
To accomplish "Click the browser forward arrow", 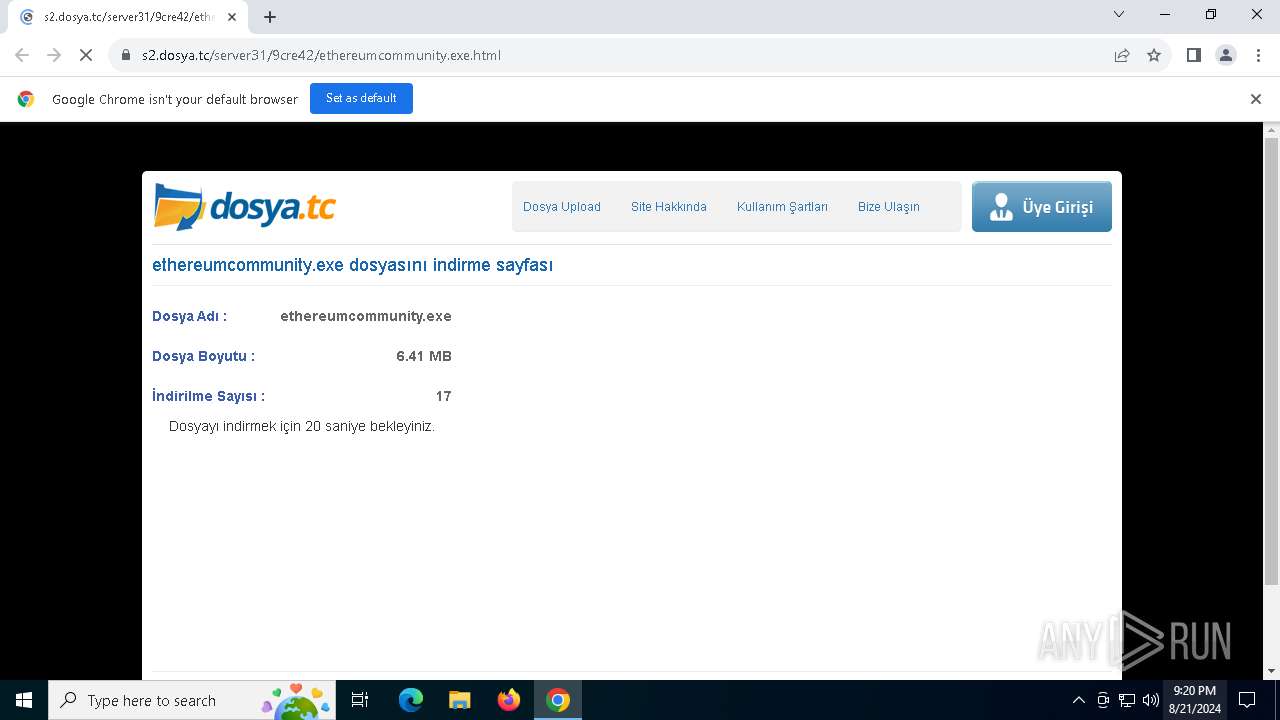I will [54, 55].
